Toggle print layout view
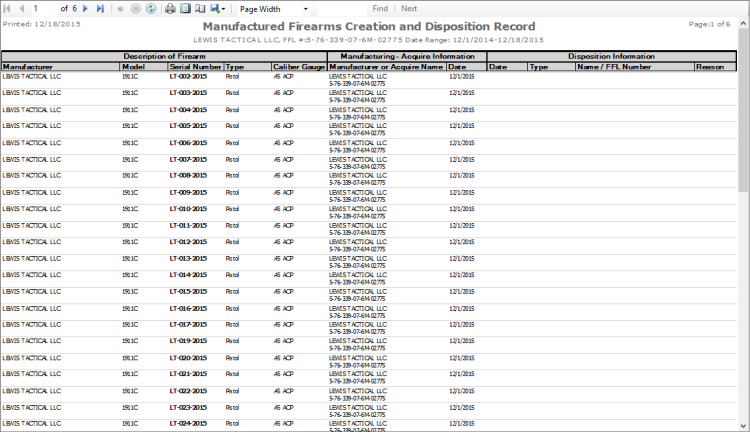 185,9
